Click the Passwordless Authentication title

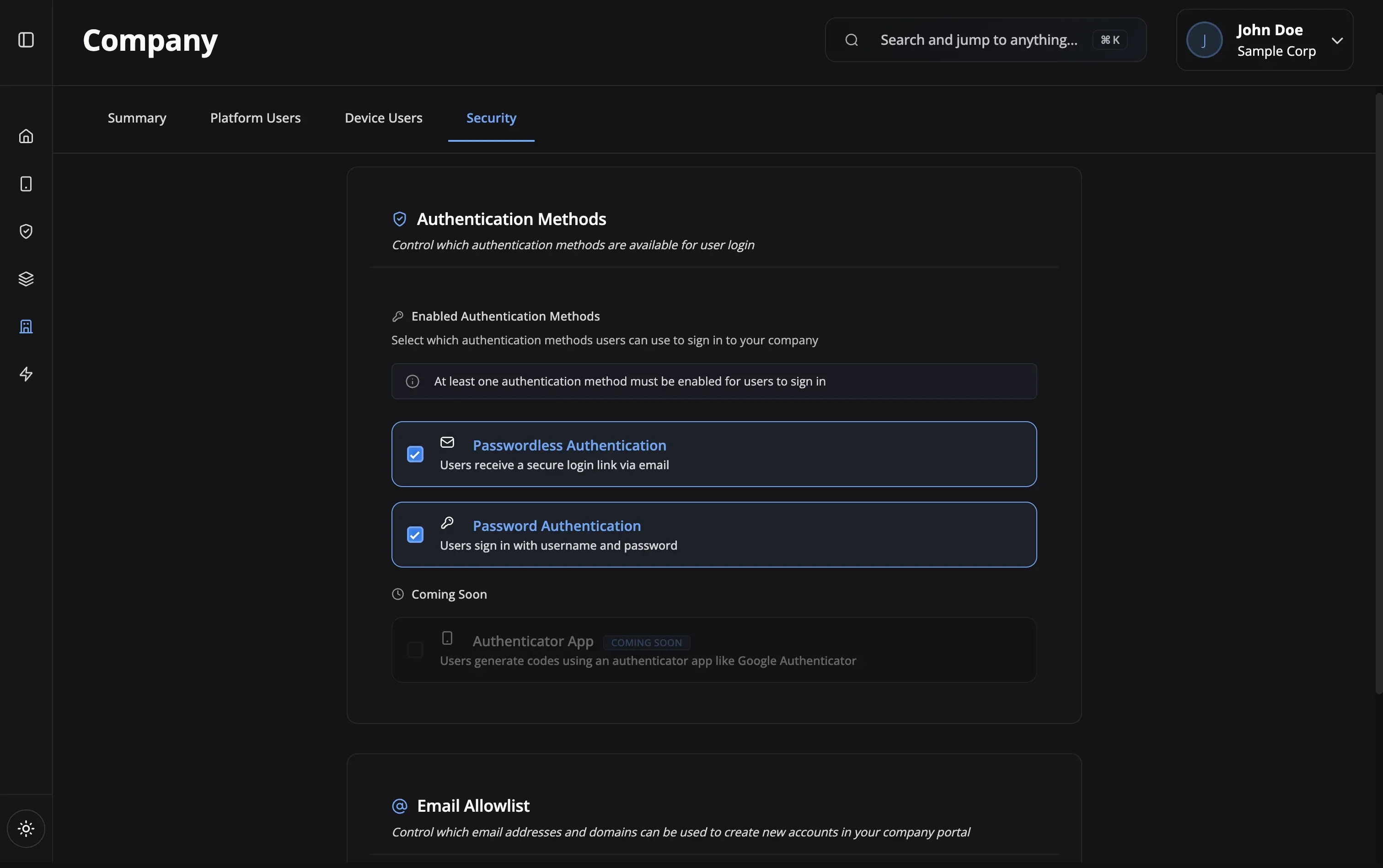(569, 445)
